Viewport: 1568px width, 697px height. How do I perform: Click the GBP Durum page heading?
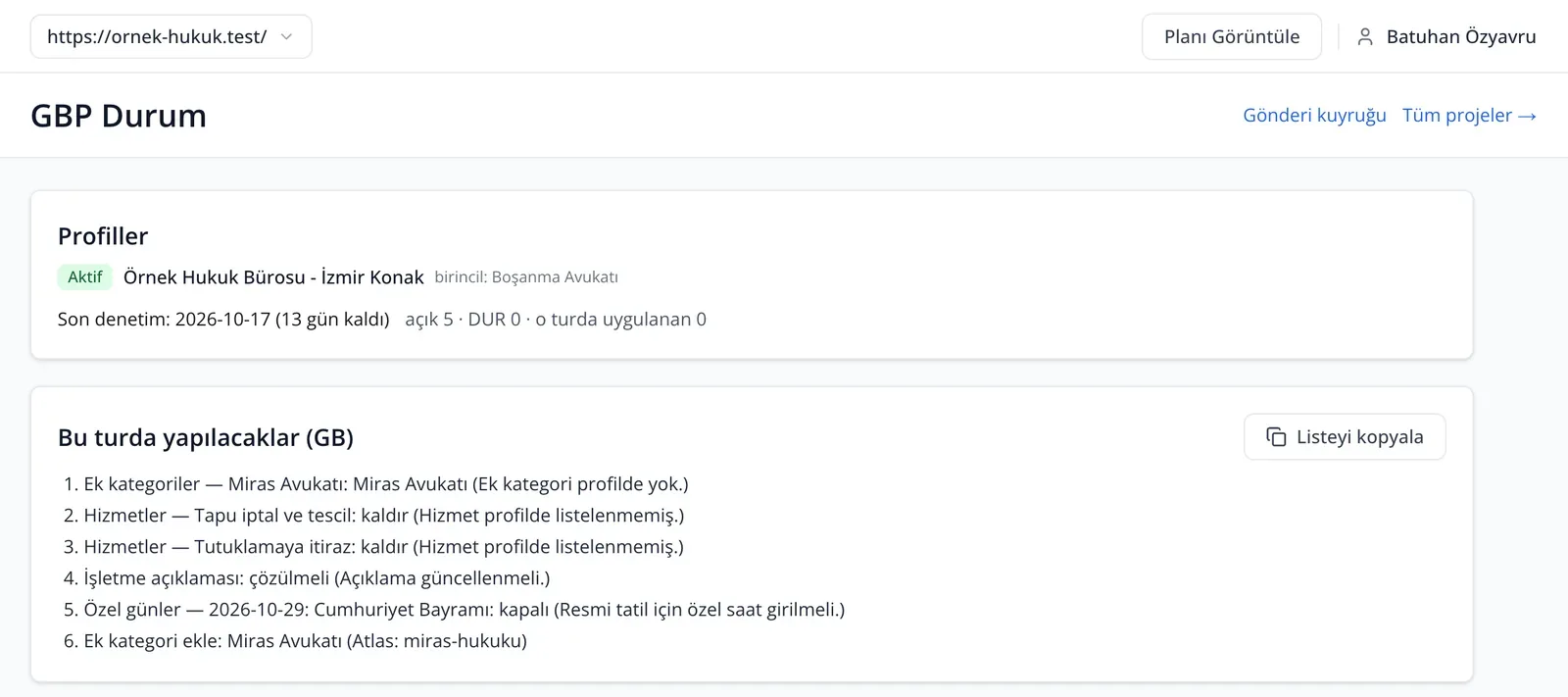119,116
